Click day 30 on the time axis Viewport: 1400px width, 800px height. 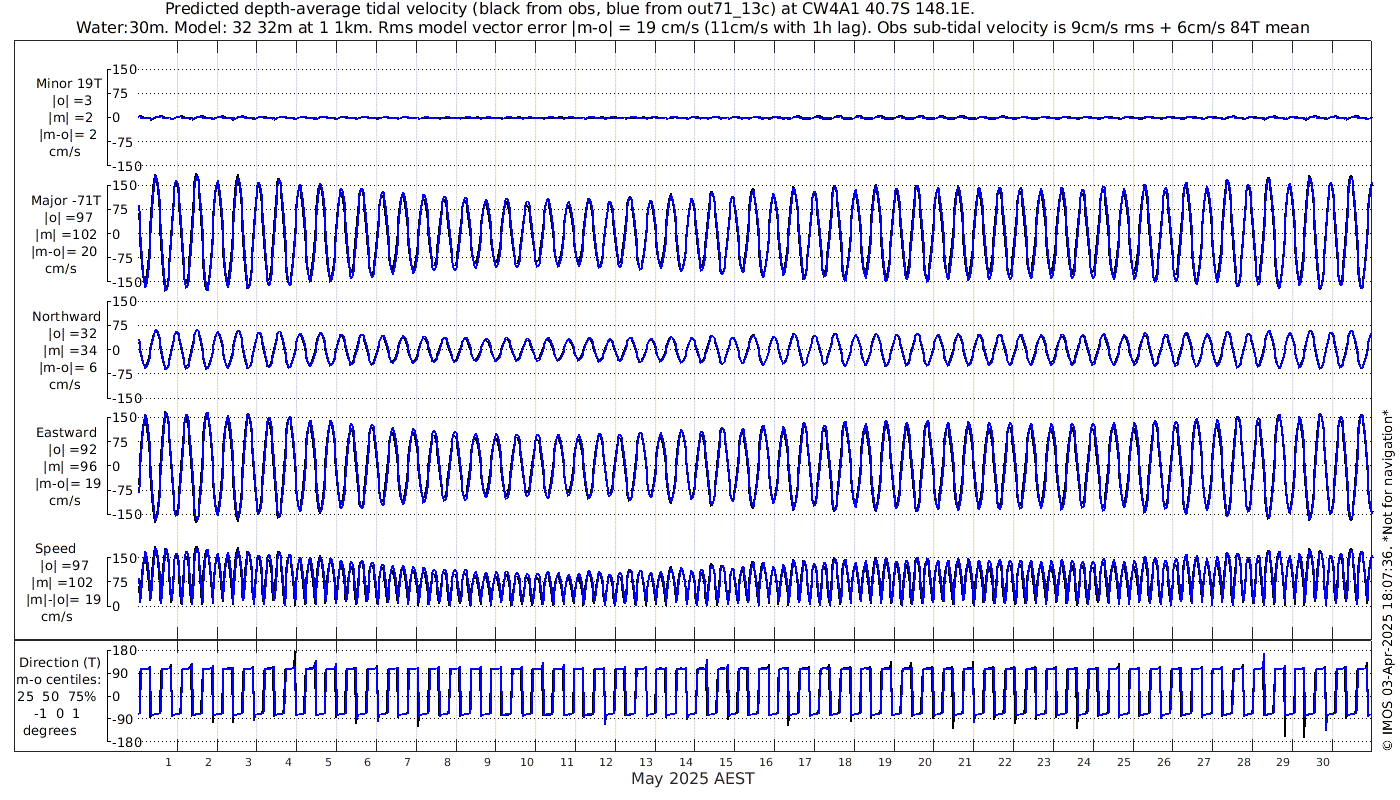point(1323,762)
